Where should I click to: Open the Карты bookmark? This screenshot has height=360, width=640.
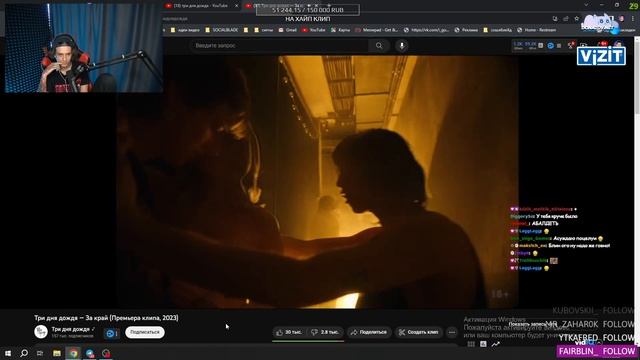(340, 30)
